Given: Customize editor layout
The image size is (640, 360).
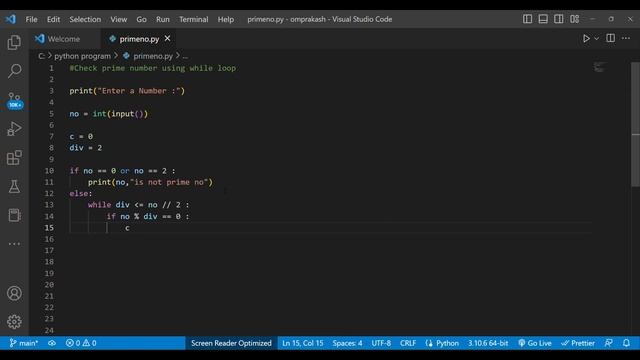Looking at the screenshot, I should point(574,19).
